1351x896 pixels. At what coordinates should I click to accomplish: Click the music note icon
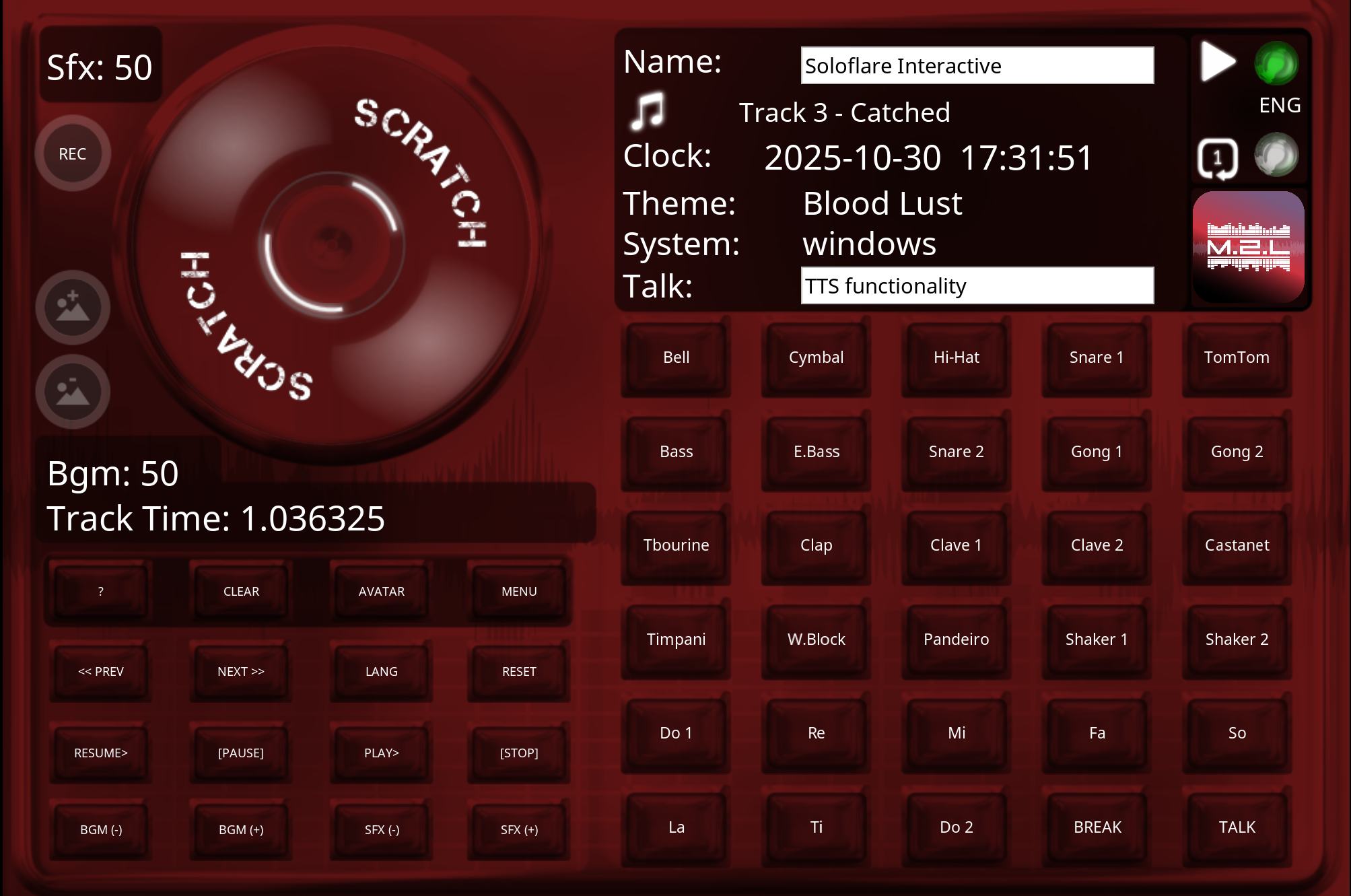tap(648, 112)
